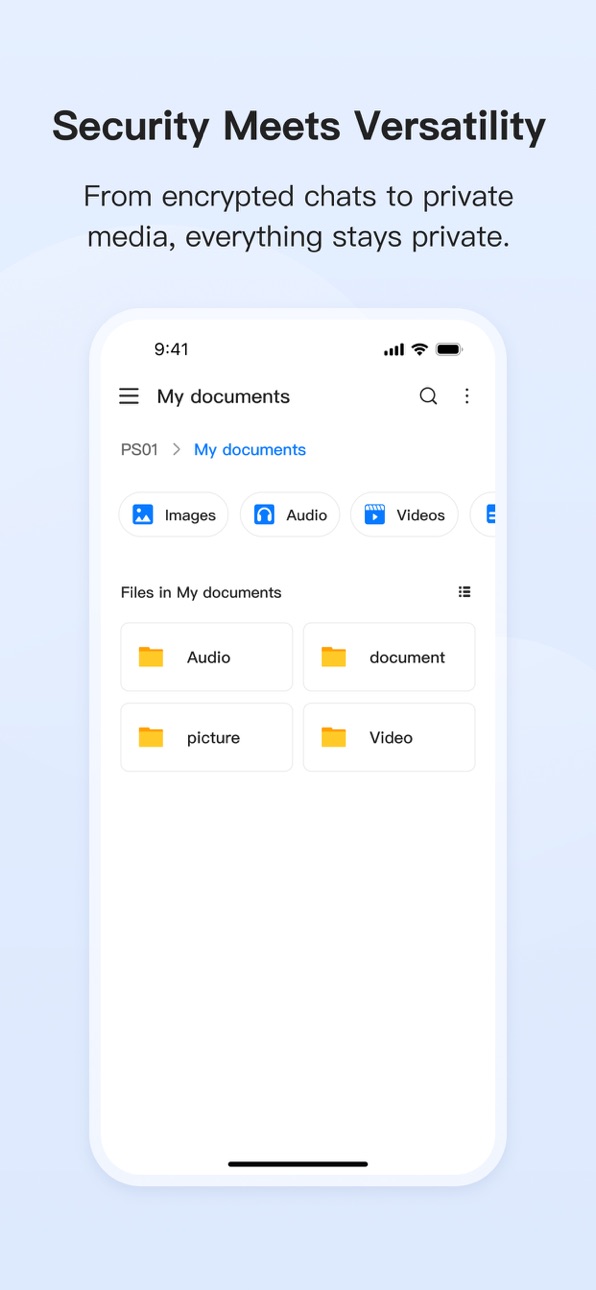Click the breadcrumb chevron separator
596x1290 pixels.
pyautogui.click(x=176, y=450)
